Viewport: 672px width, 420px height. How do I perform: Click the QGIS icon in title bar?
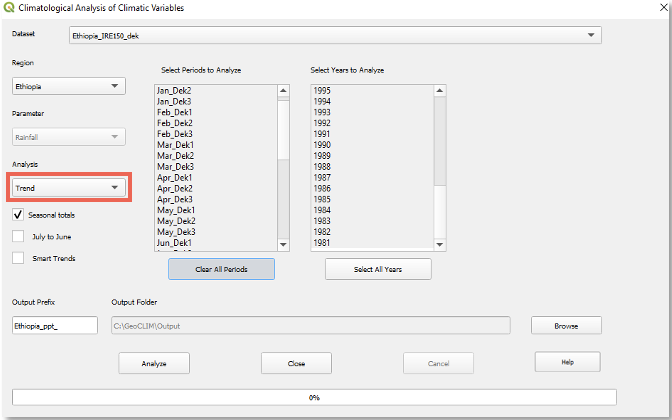tap(9, 7)
